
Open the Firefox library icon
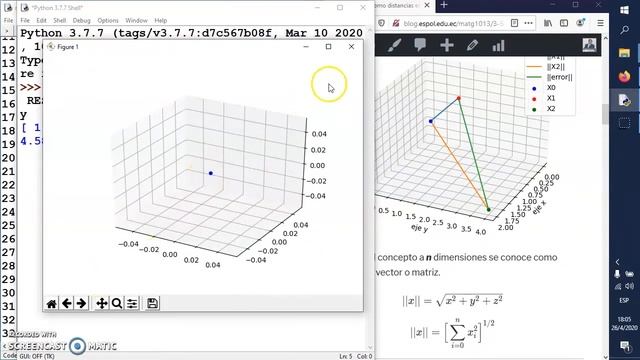548,23
